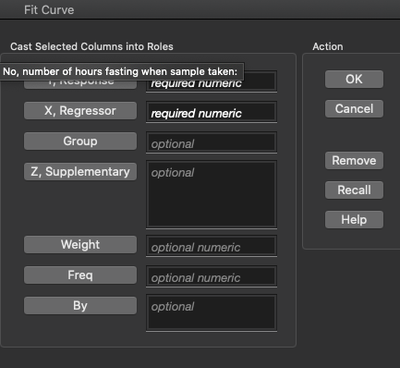
Task: Click the Freq role button
Action: pos(80,275)
